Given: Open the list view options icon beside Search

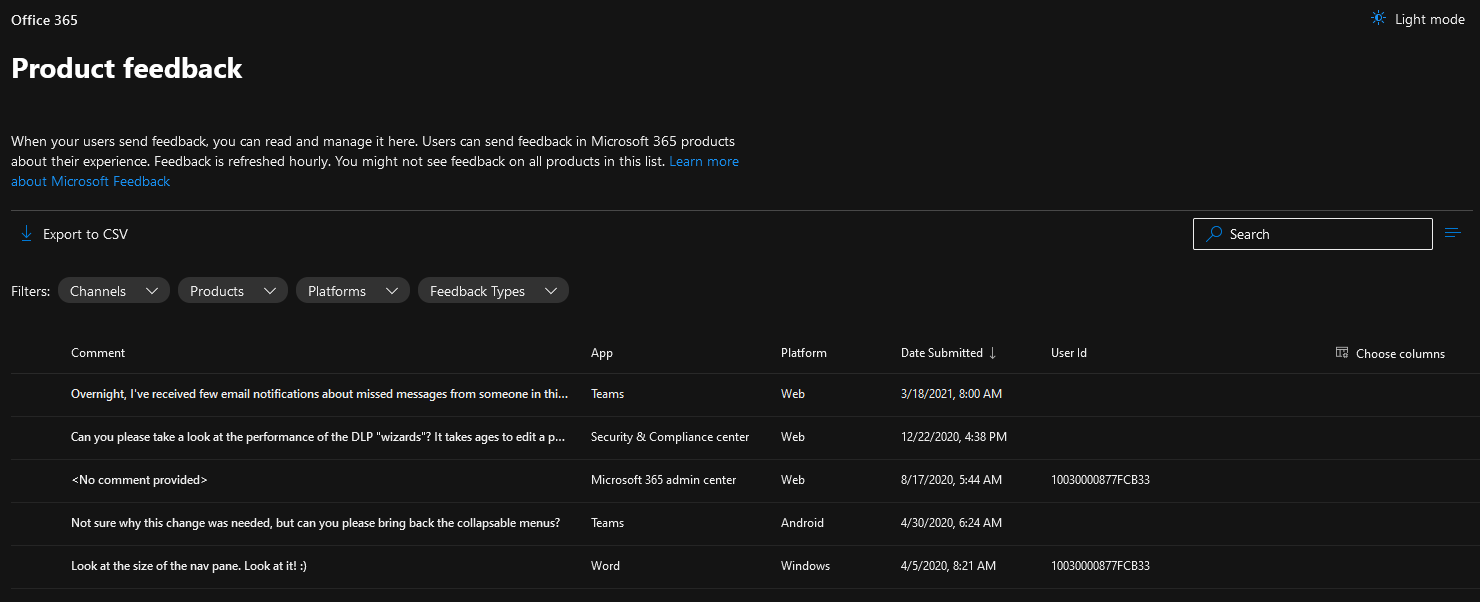Looking at the screenshot, I should pos(1453,233).
